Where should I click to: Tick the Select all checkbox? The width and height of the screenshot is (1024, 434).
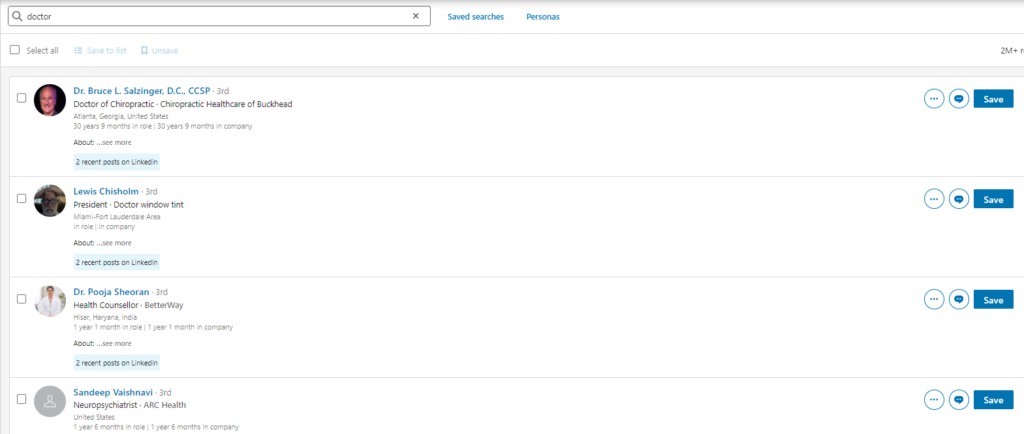tap(15, 50)
